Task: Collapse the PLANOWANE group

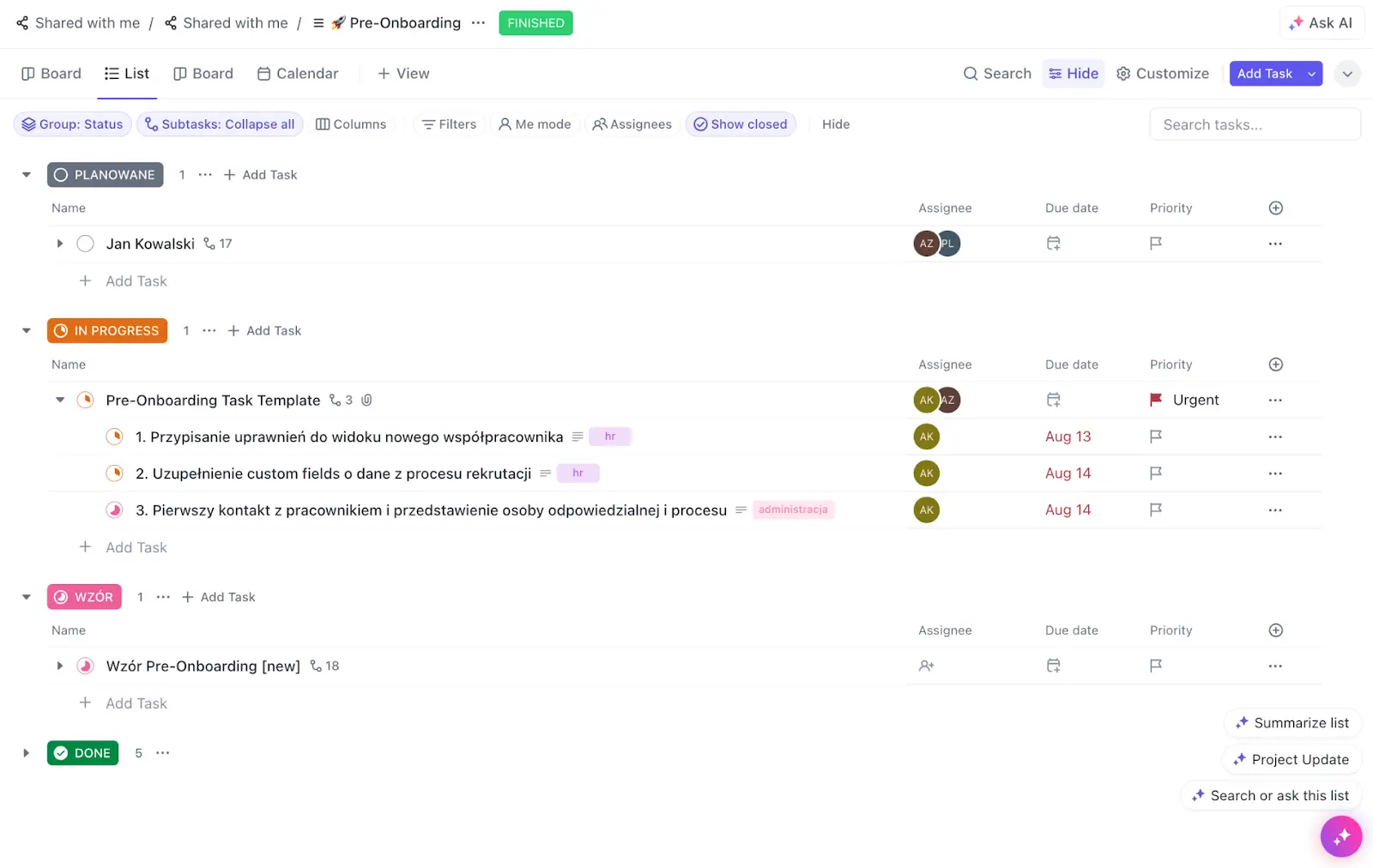Action: (x=27, y=175)
